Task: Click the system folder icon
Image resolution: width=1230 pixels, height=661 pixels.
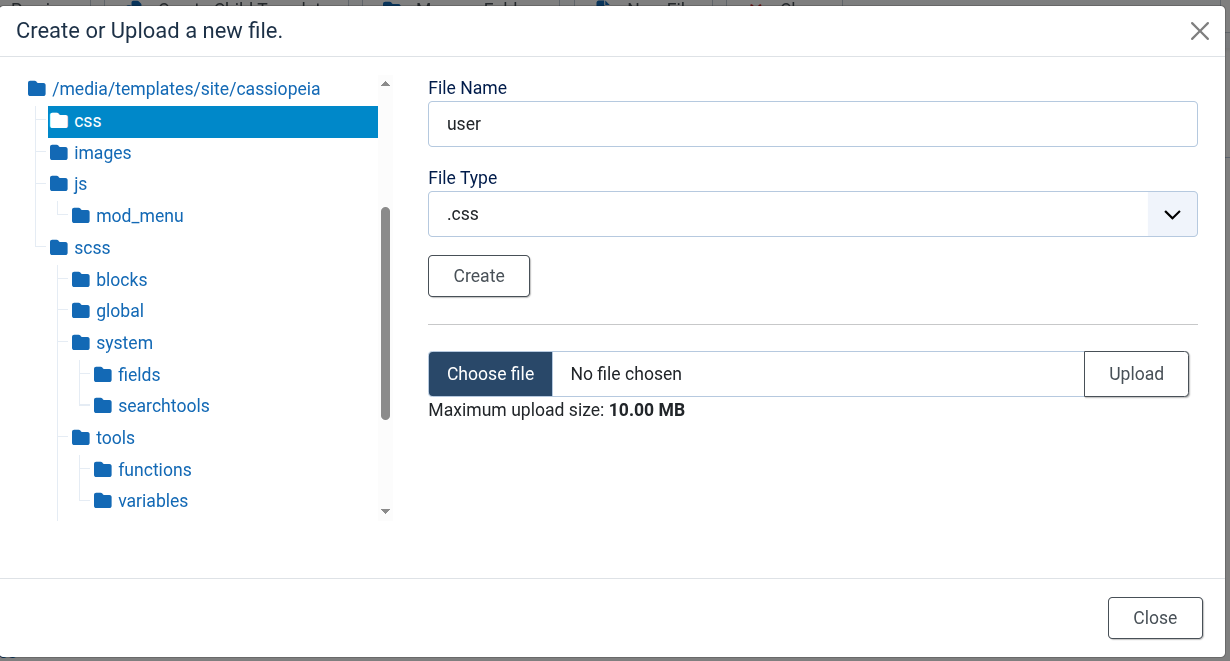Action: pyautogui.click(x=81, y=343)
